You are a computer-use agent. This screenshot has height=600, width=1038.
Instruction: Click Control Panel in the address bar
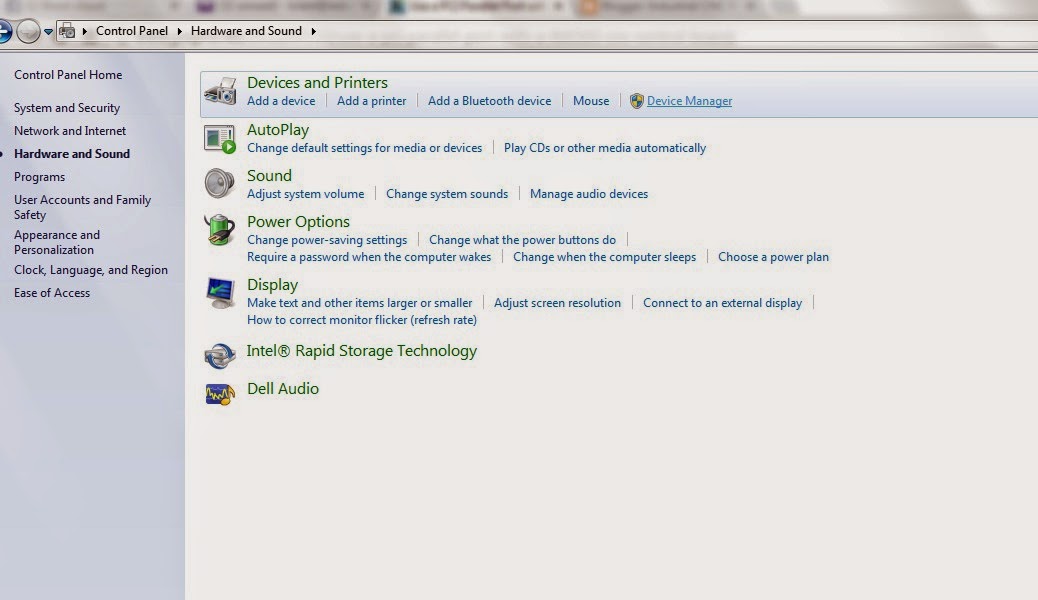click(132, 31)
